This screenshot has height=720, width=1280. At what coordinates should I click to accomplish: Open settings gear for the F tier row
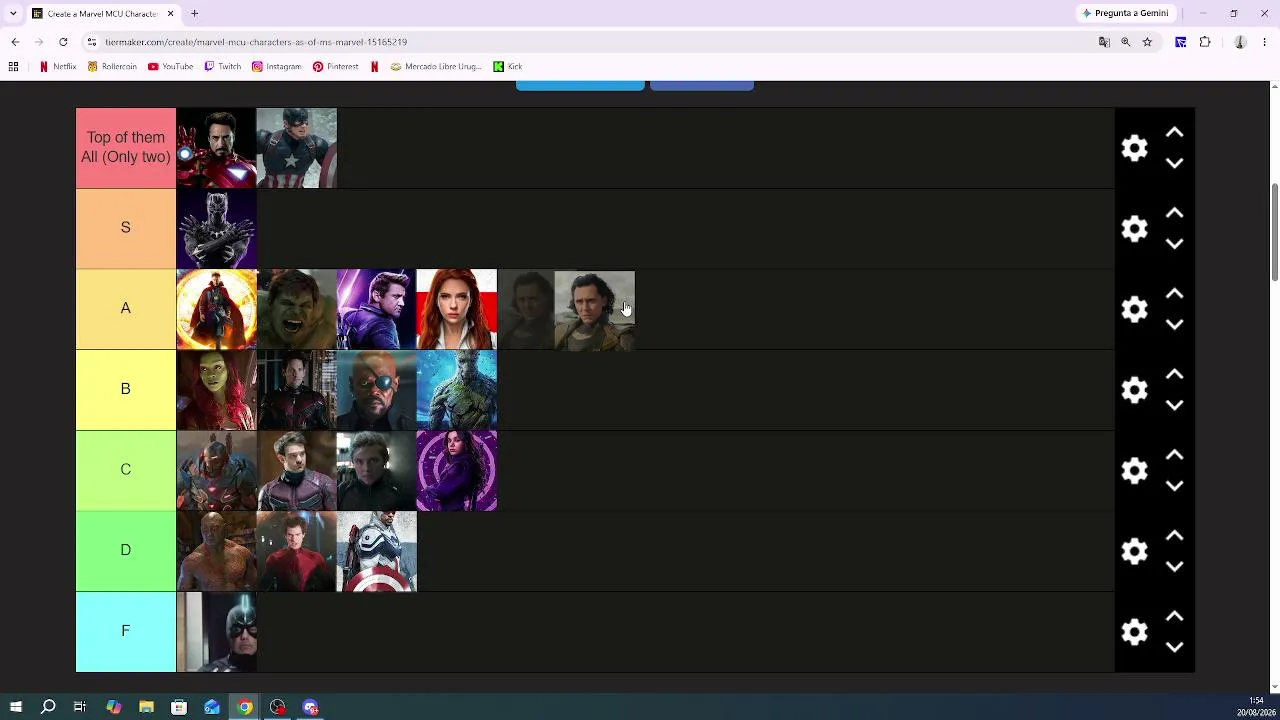tap(1134, 632)
